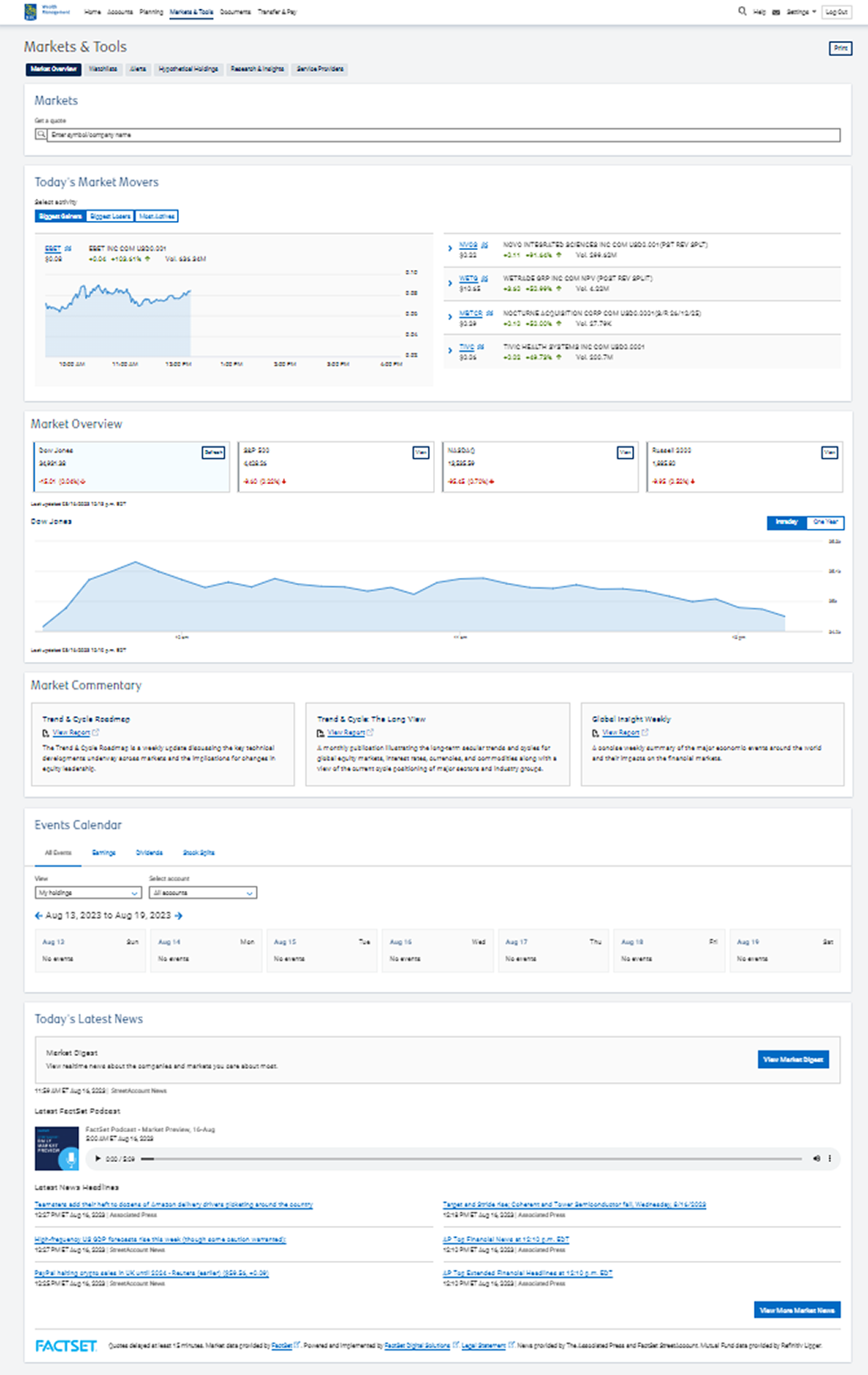
Task: Switch the Dow Jones chart to Intraday
Action: point(786,522)
